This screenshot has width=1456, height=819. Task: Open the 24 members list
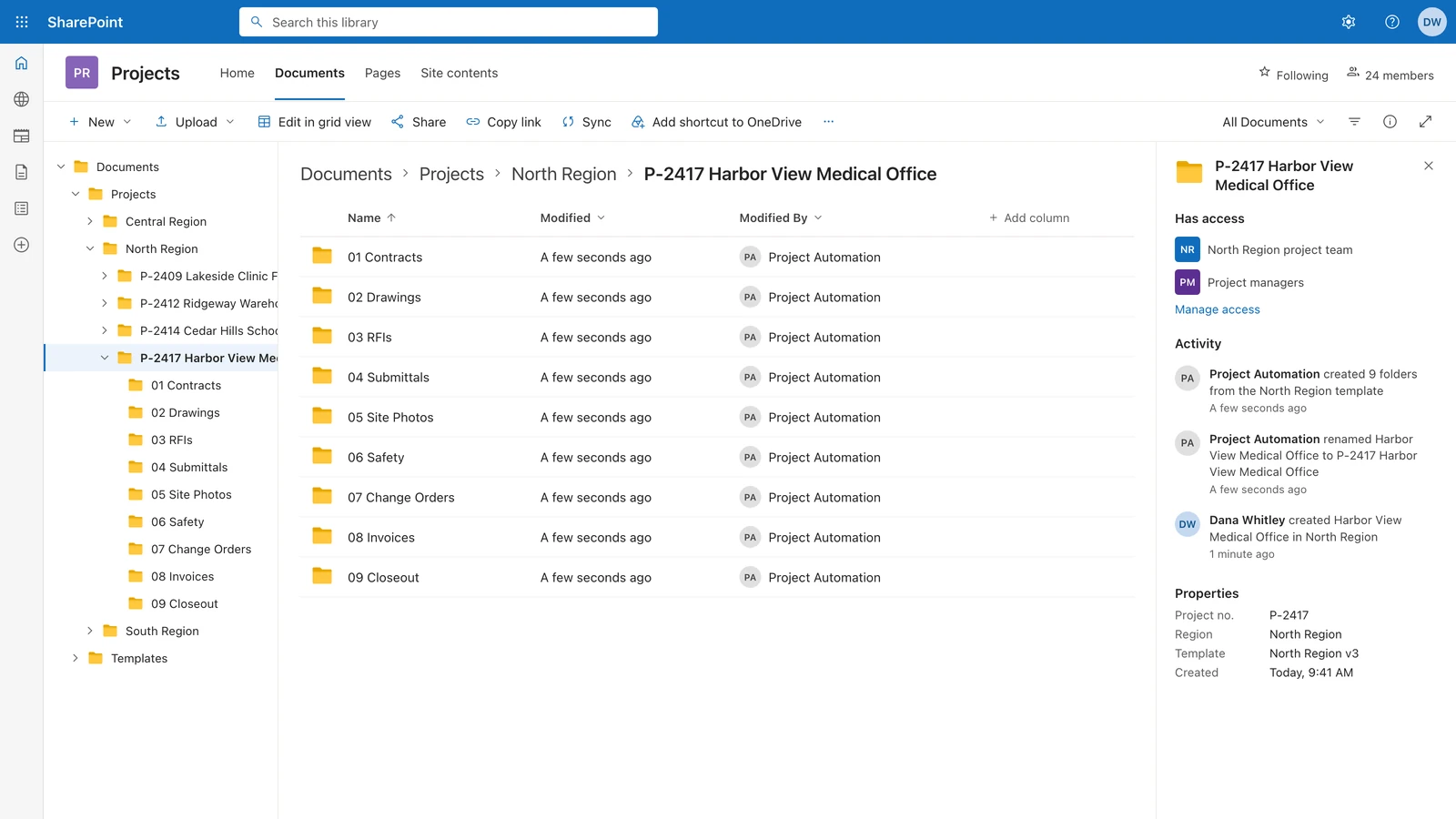pos(1390,75)
